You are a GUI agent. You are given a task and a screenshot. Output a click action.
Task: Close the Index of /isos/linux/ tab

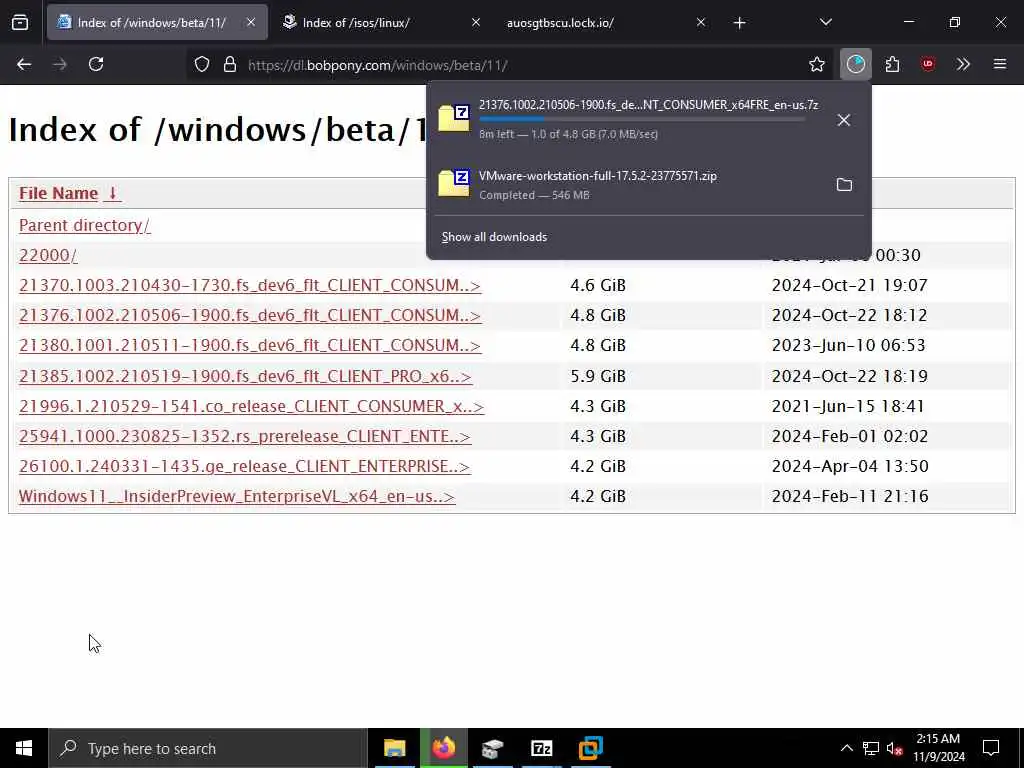[476, 22]
